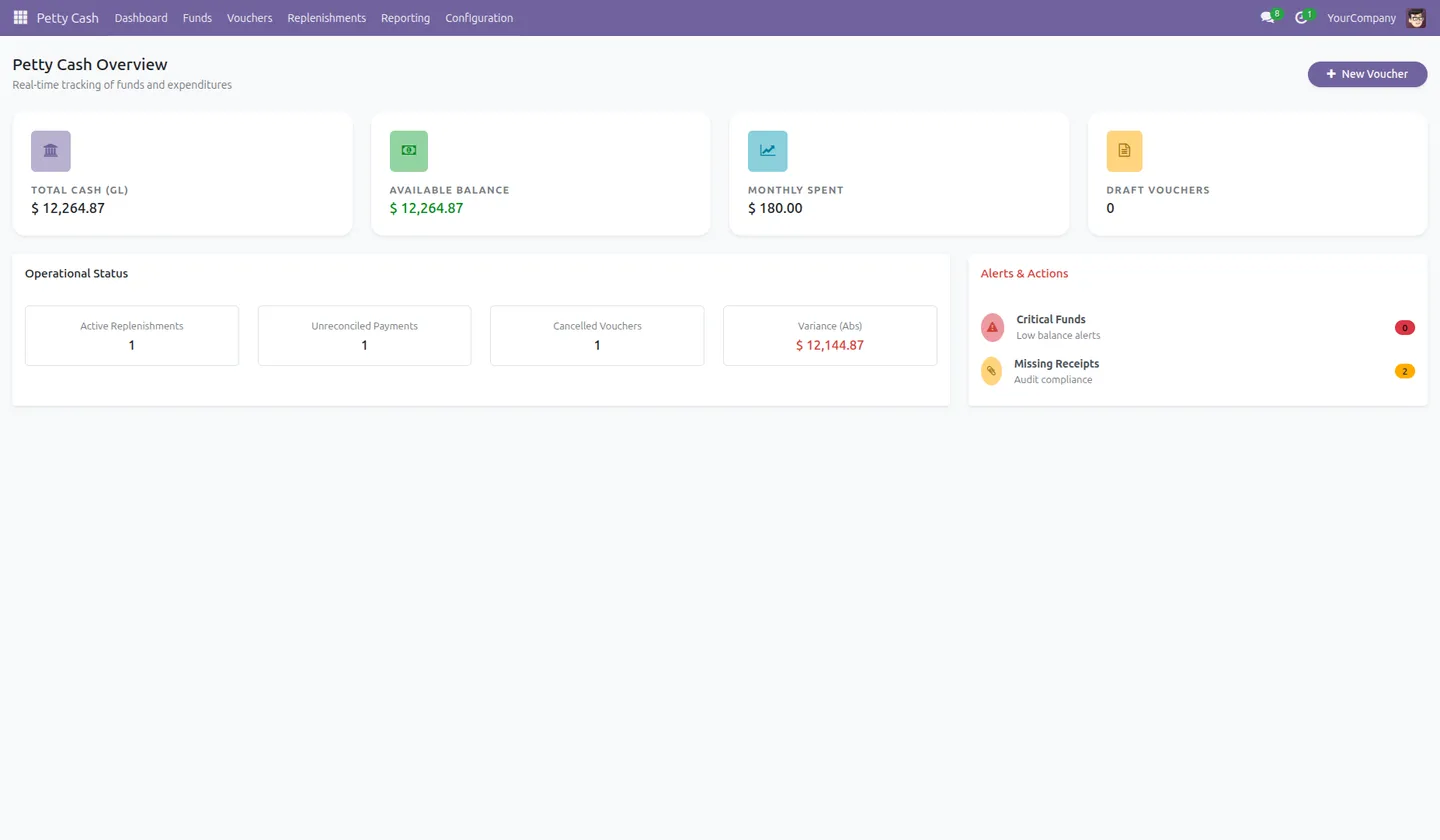Open the activities clock icon
The width and height of the screenshot is (1440, 840).
1301,18
